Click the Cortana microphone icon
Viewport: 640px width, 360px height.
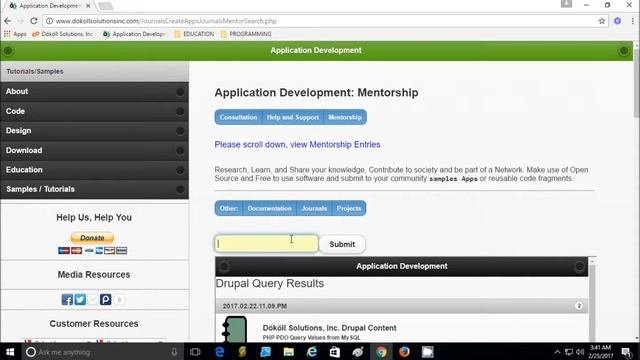(174, 352)
